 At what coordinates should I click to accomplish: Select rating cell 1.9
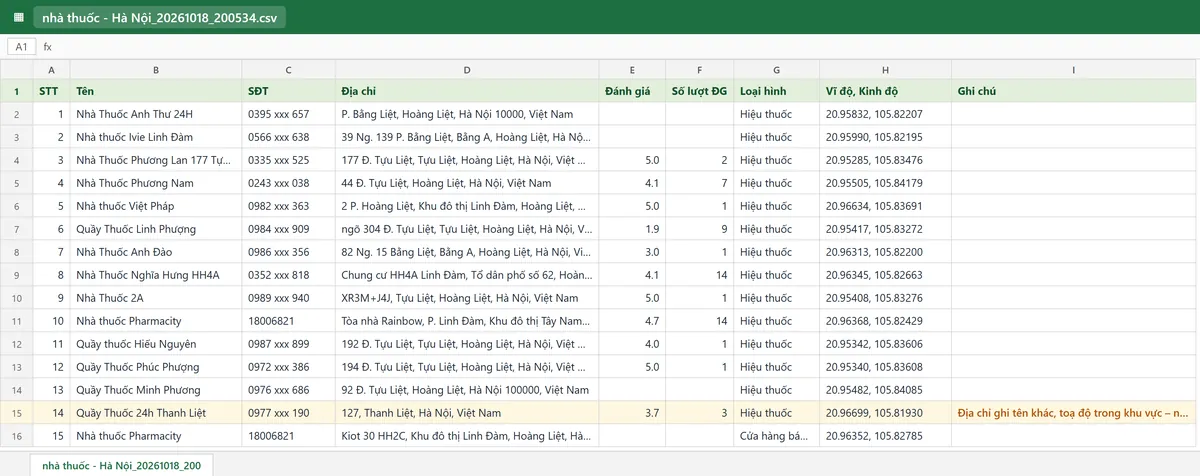point(632,229)
